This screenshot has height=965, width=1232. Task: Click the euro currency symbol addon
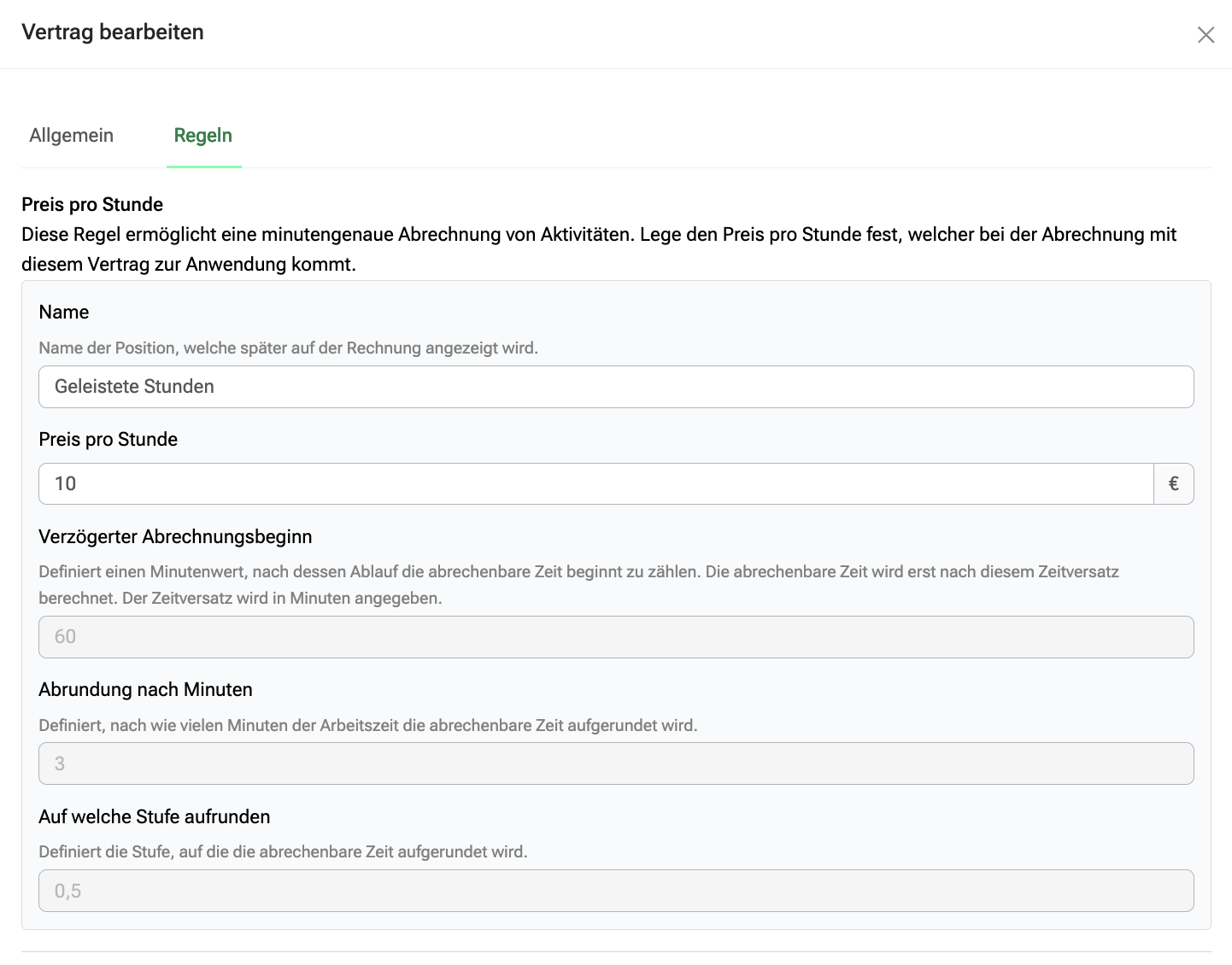(1174, 484)
